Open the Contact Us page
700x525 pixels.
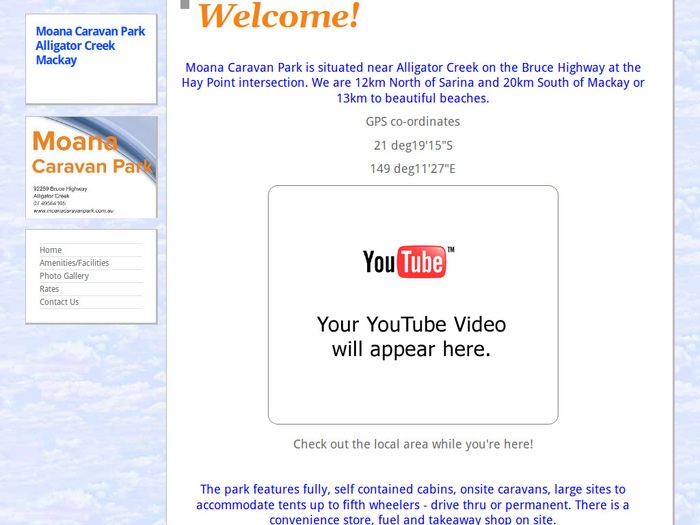(59, 302)
